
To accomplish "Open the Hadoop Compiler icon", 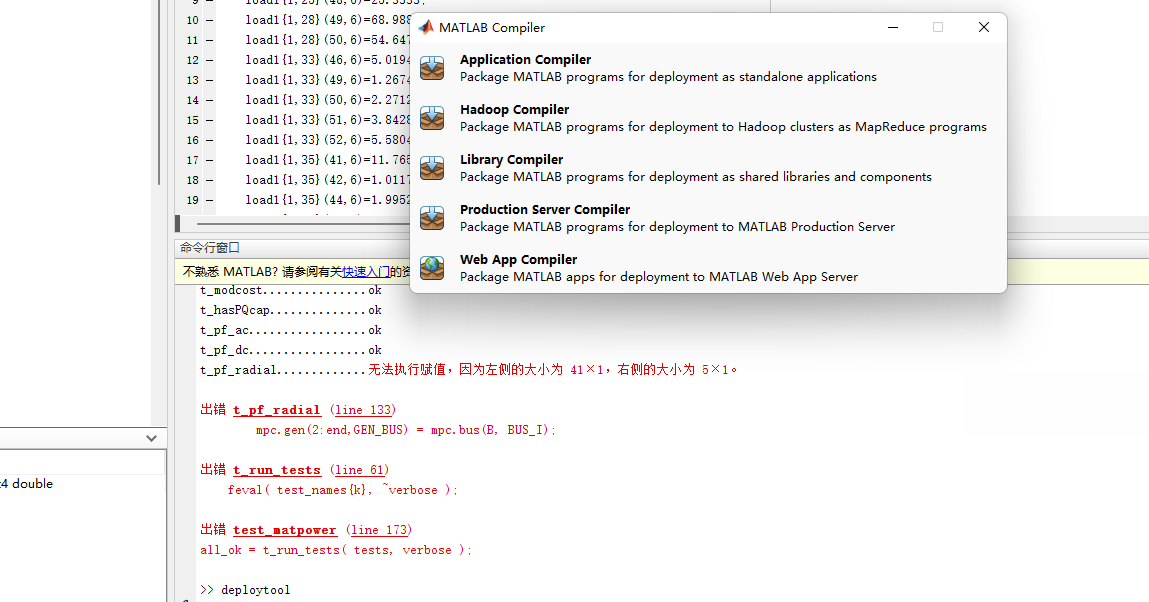I will 432,118.
